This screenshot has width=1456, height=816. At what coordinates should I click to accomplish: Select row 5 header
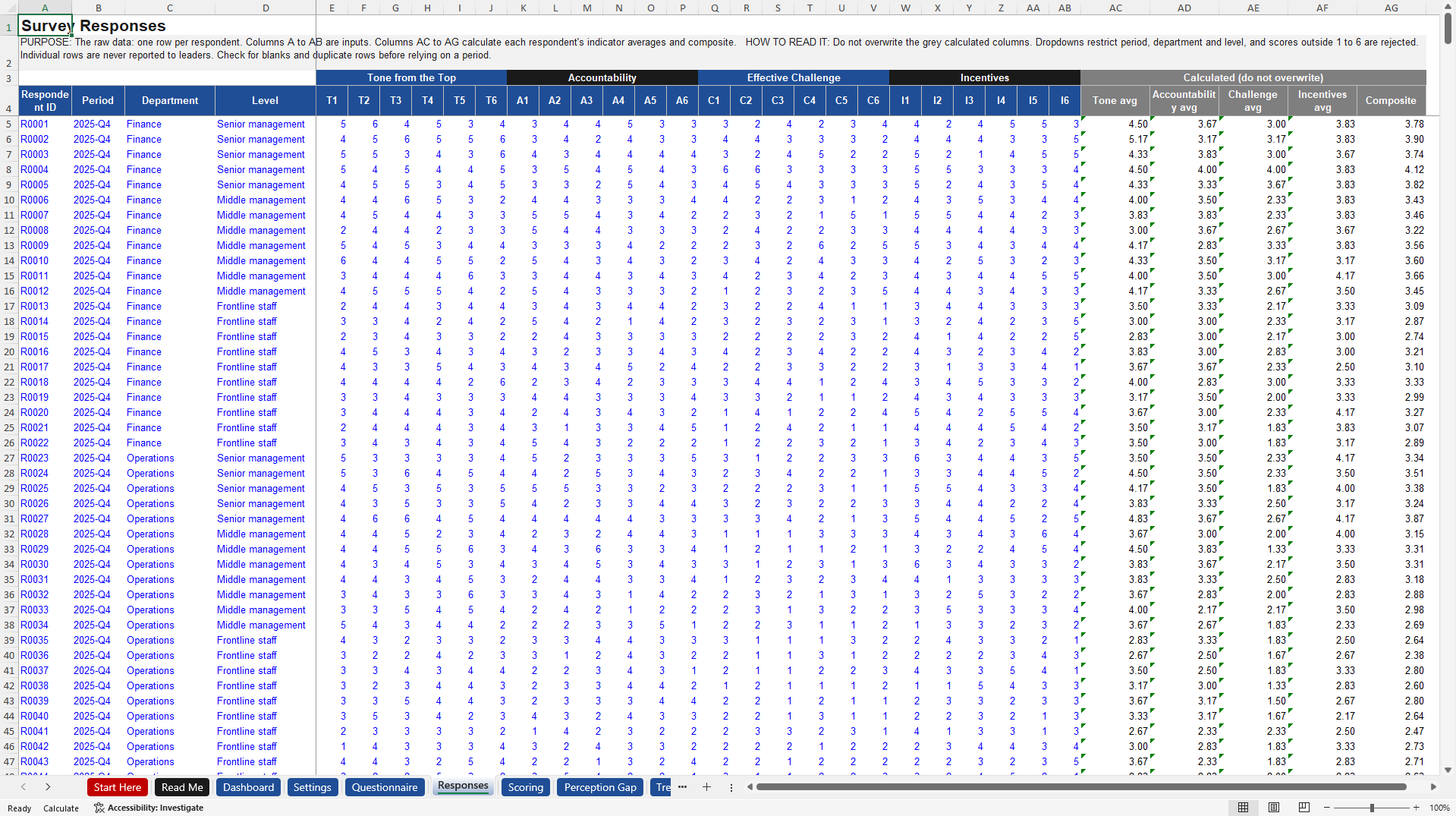pyautogui.click(x=8, y=124)
